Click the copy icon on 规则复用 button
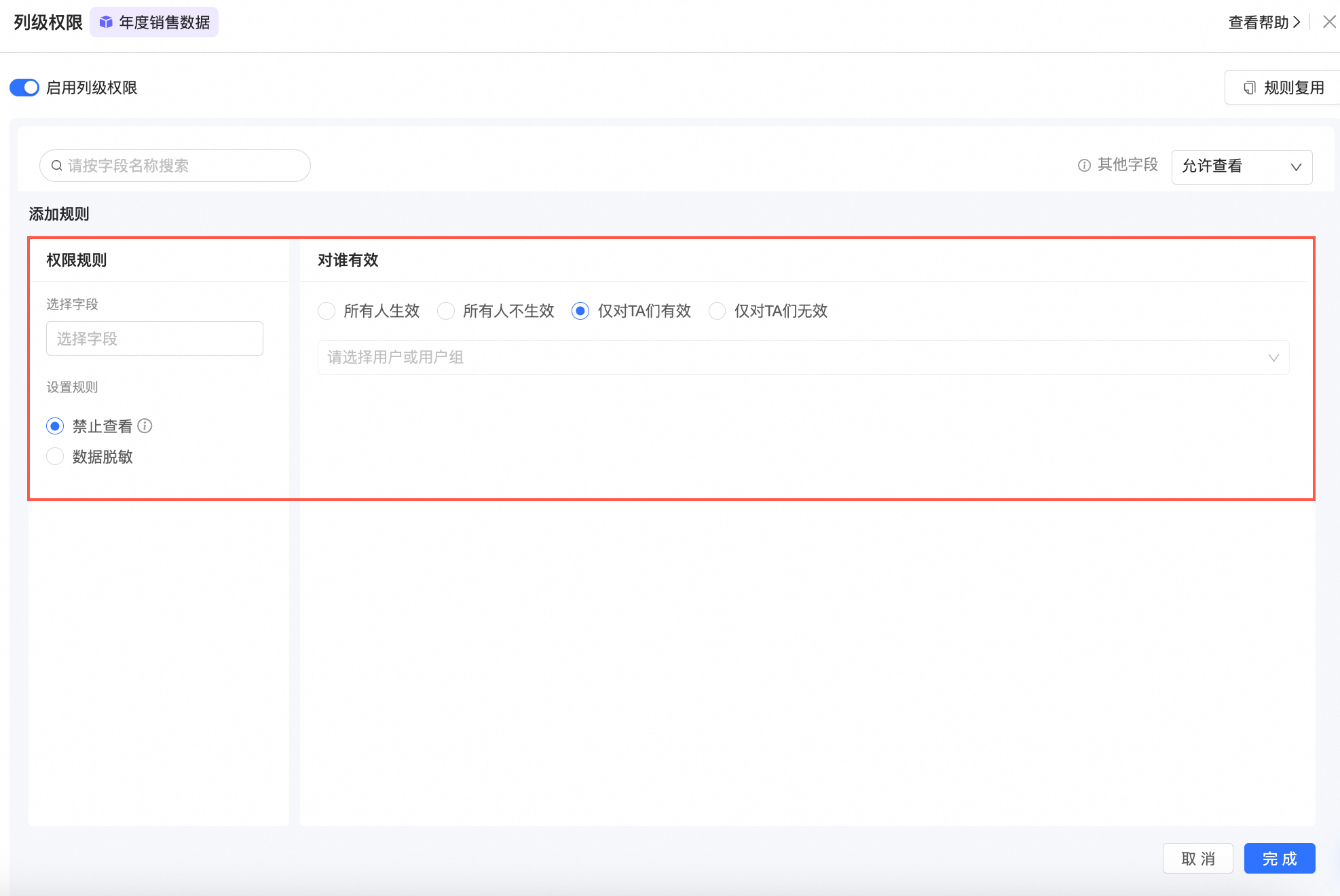This screenshot has height=896, width=1340. [1249, 88]
